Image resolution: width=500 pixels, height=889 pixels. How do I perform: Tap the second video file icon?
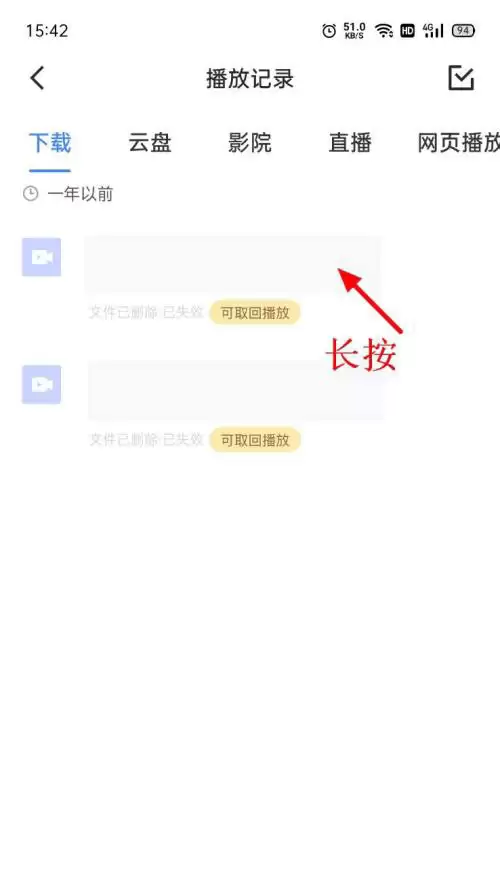(41, 384)
